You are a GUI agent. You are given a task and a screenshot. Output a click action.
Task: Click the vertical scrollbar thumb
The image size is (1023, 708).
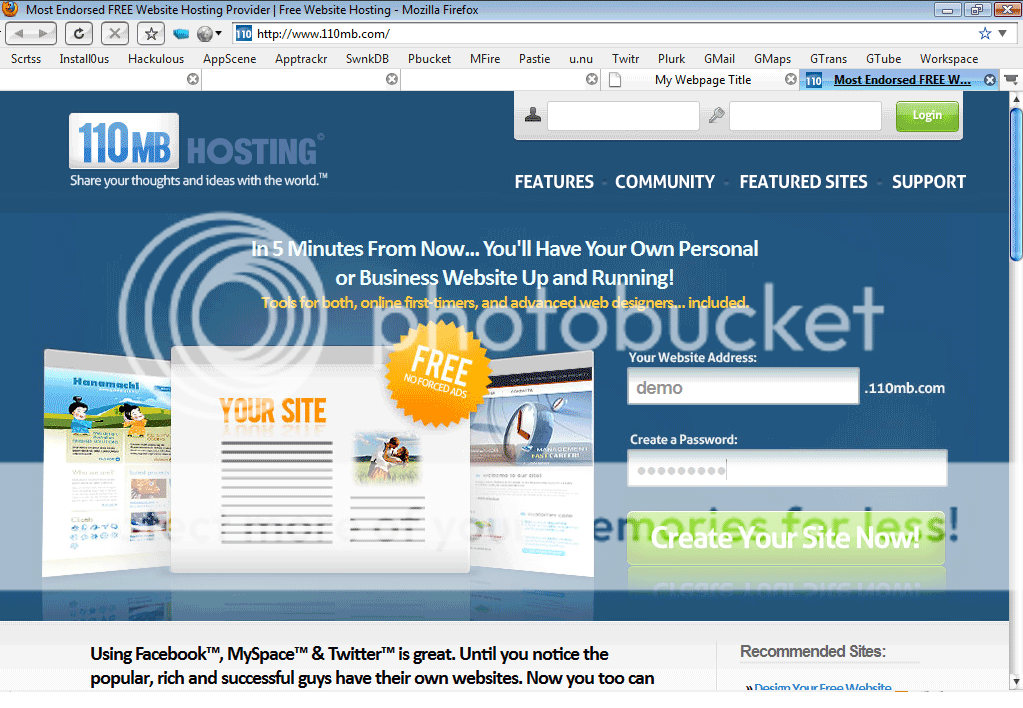pyautogui.click(x=1016, y=184)
